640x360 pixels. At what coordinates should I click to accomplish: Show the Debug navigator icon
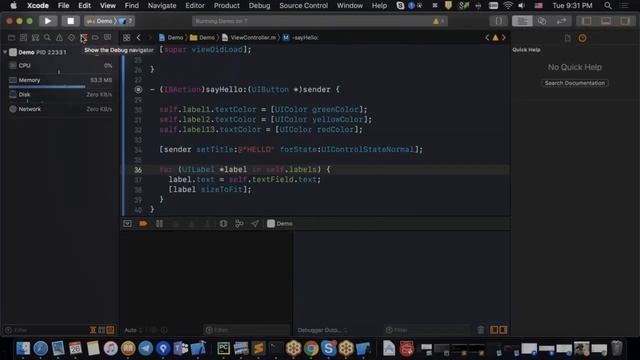tap(83, 38)
